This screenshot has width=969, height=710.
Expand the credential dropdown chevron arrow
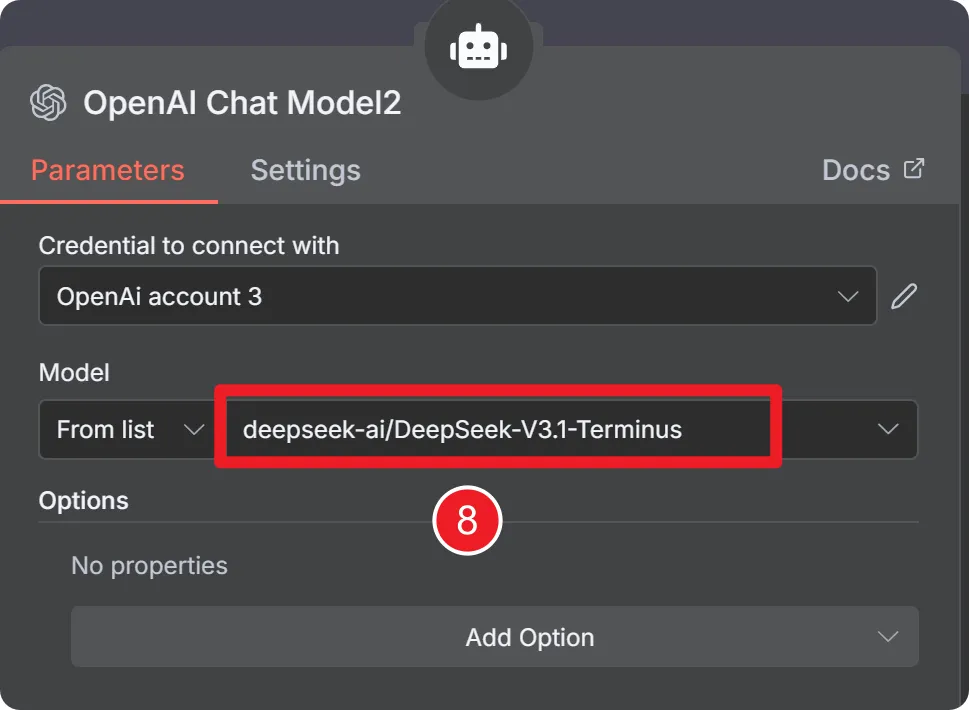point(848,296)
